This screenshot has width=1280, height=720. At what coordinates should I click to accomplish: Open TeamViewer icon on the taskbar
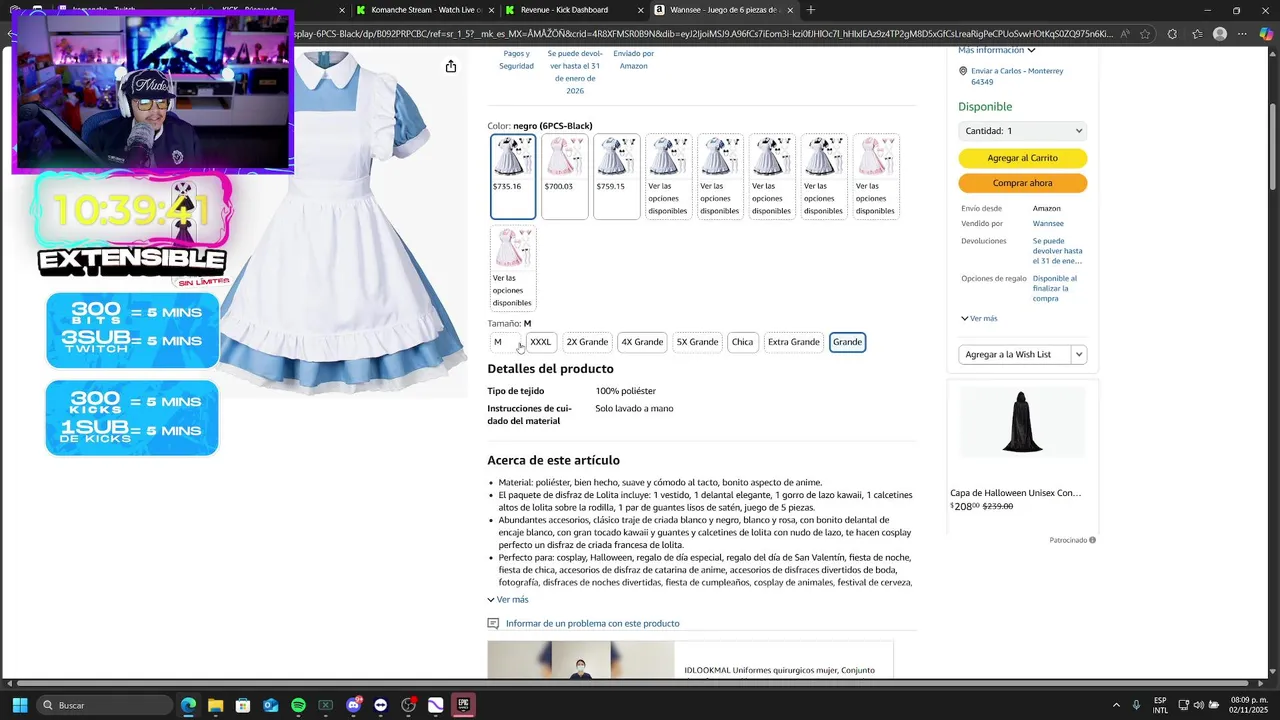click(x=380, y=705)
